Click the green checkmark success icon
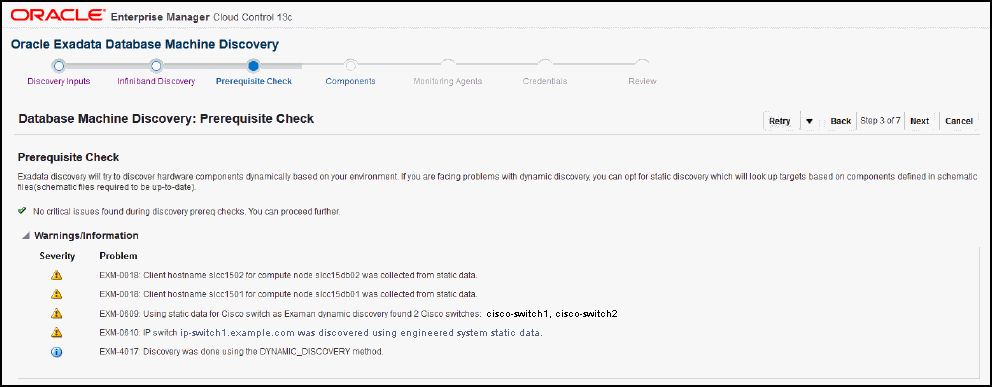Viewport: 992px width, 387px height. tap(22, 211)
